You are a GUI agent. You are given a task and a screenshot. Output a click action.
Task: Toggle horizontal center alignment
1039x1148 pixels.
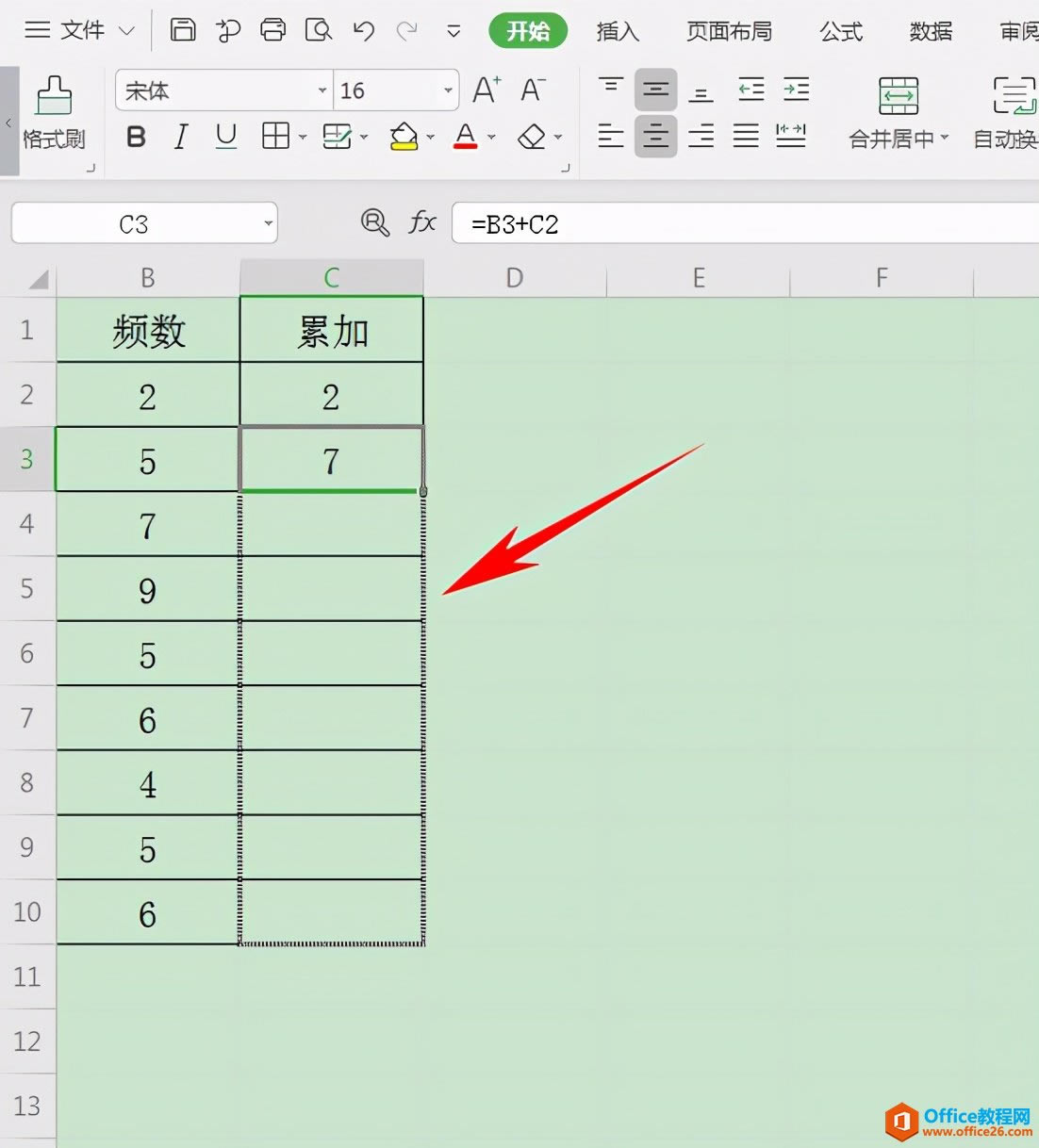point(655,137)
